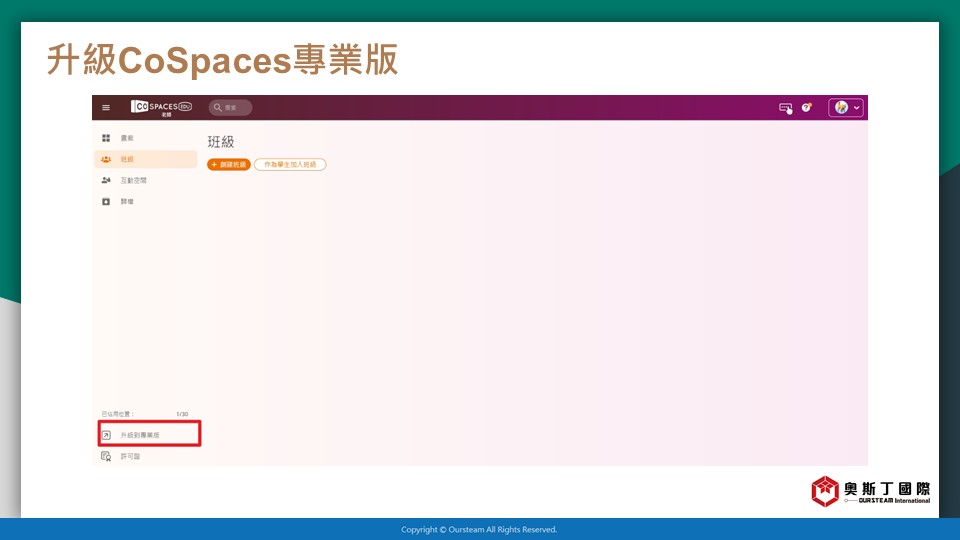Click the 升級到專業版 arrow icon

click(106, 435)
